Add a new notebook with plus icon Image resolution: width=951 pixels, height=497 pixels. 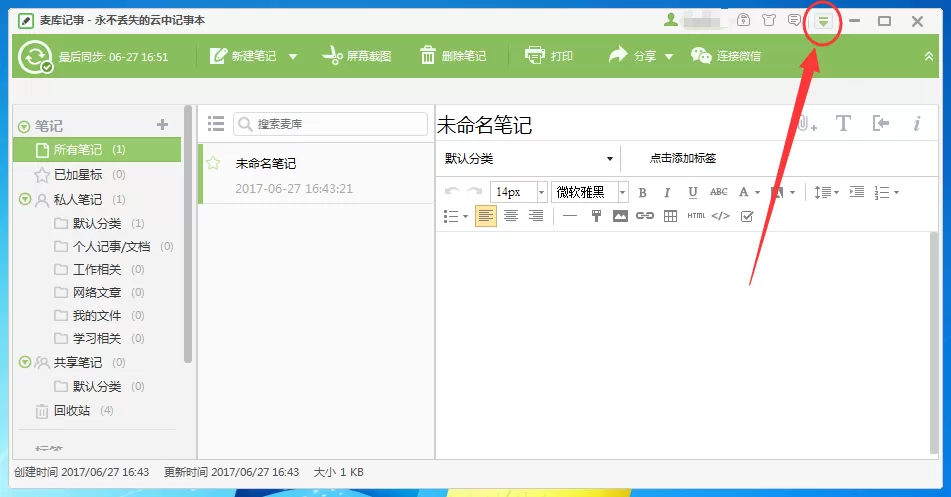pyautogui.click(x=162, y=124)
